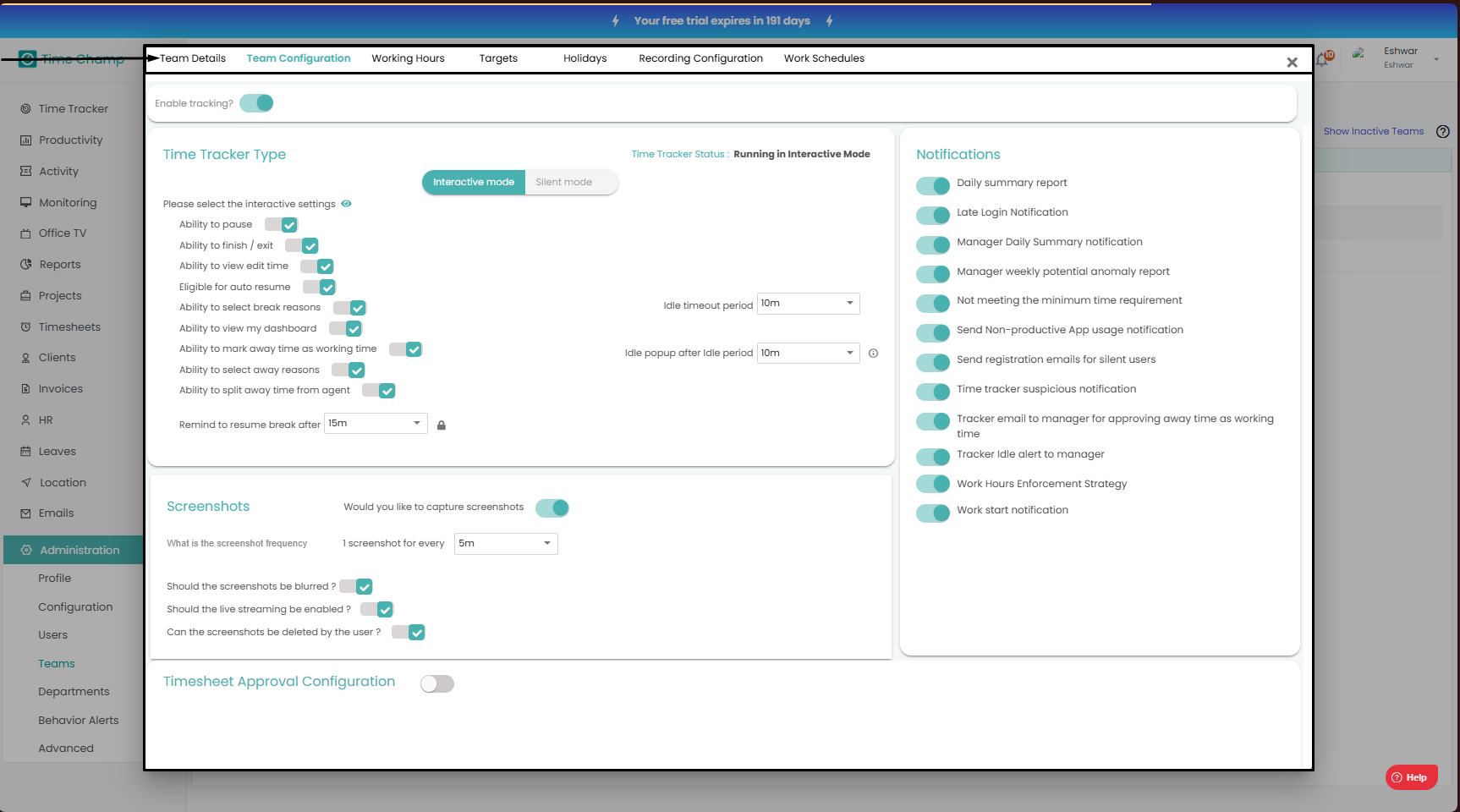Open Idle timeout period dropdown
This screenshot has width=1460, height=812.
[x=809, y=304]
